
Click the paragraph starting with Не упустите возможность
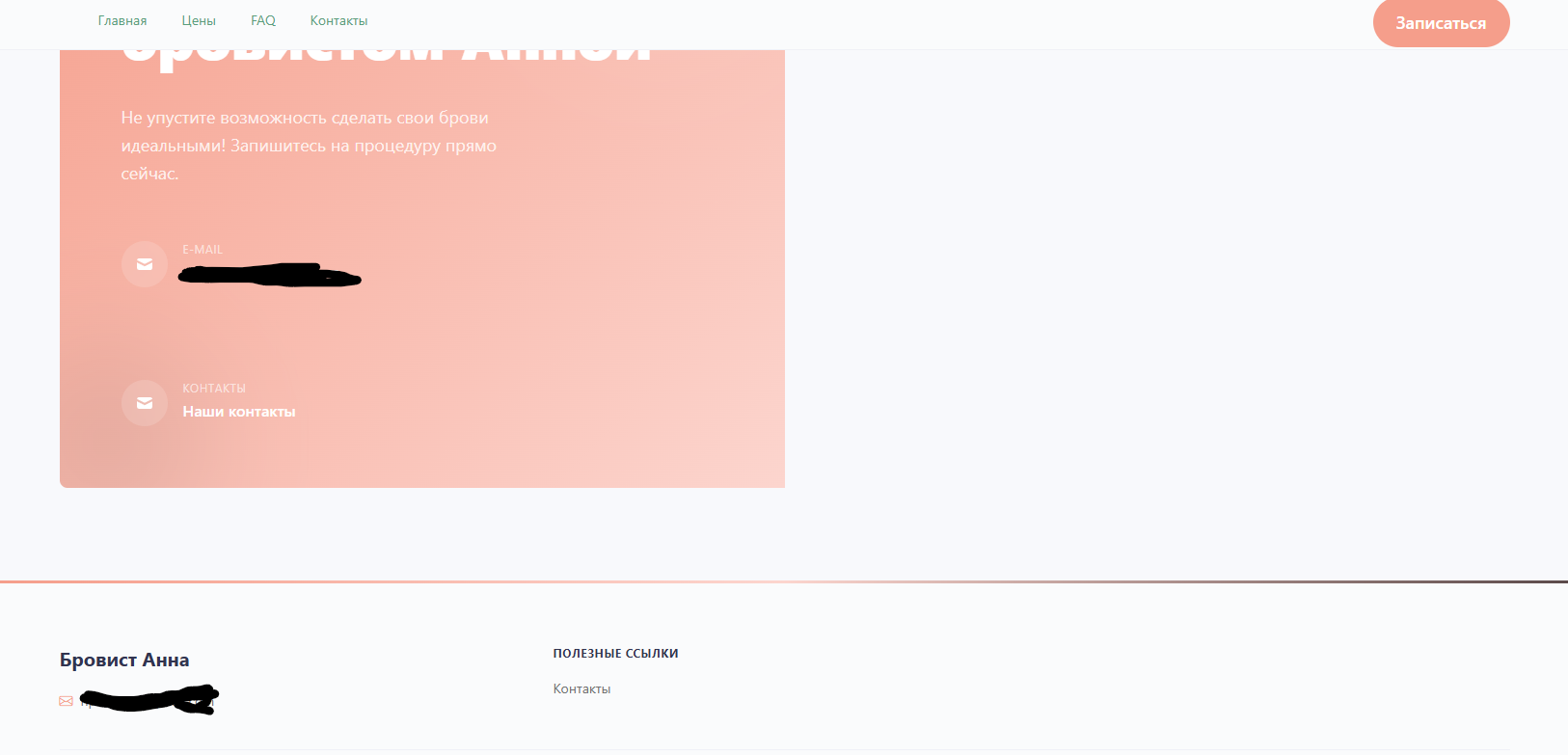tap(309, 146)
